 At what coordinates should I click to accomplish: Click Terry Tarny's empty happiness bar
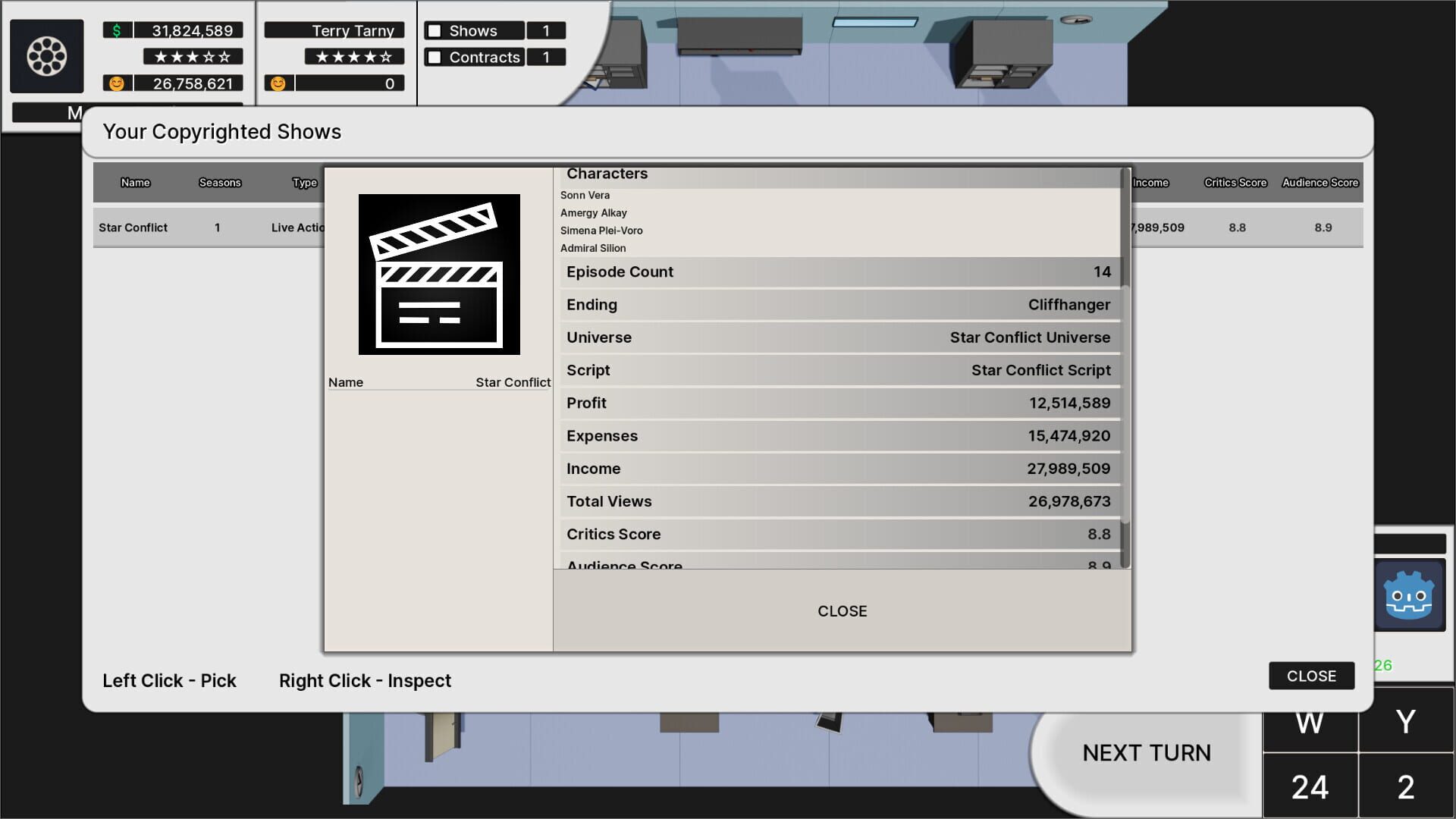coord(349,83)
